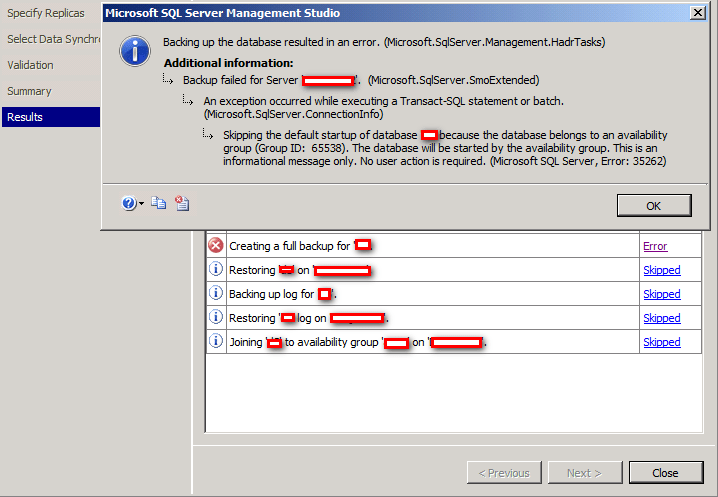The image size is (718, 497).
Task: Click the Next wizard button
Action: coord(585,473)
